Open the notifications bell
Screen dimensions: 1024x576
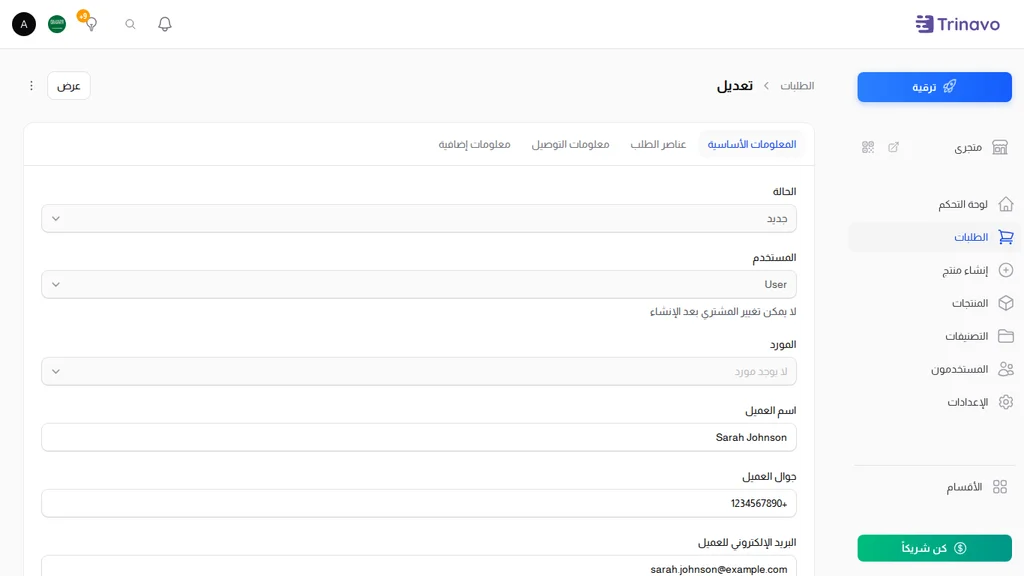tap(165, 24)
